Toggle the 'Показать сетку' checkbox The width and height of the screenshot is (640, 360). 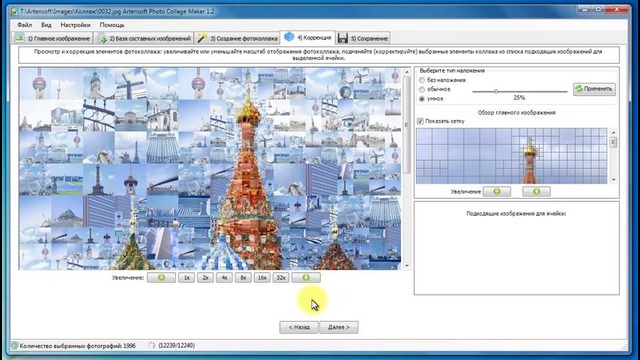coord(420,121)
